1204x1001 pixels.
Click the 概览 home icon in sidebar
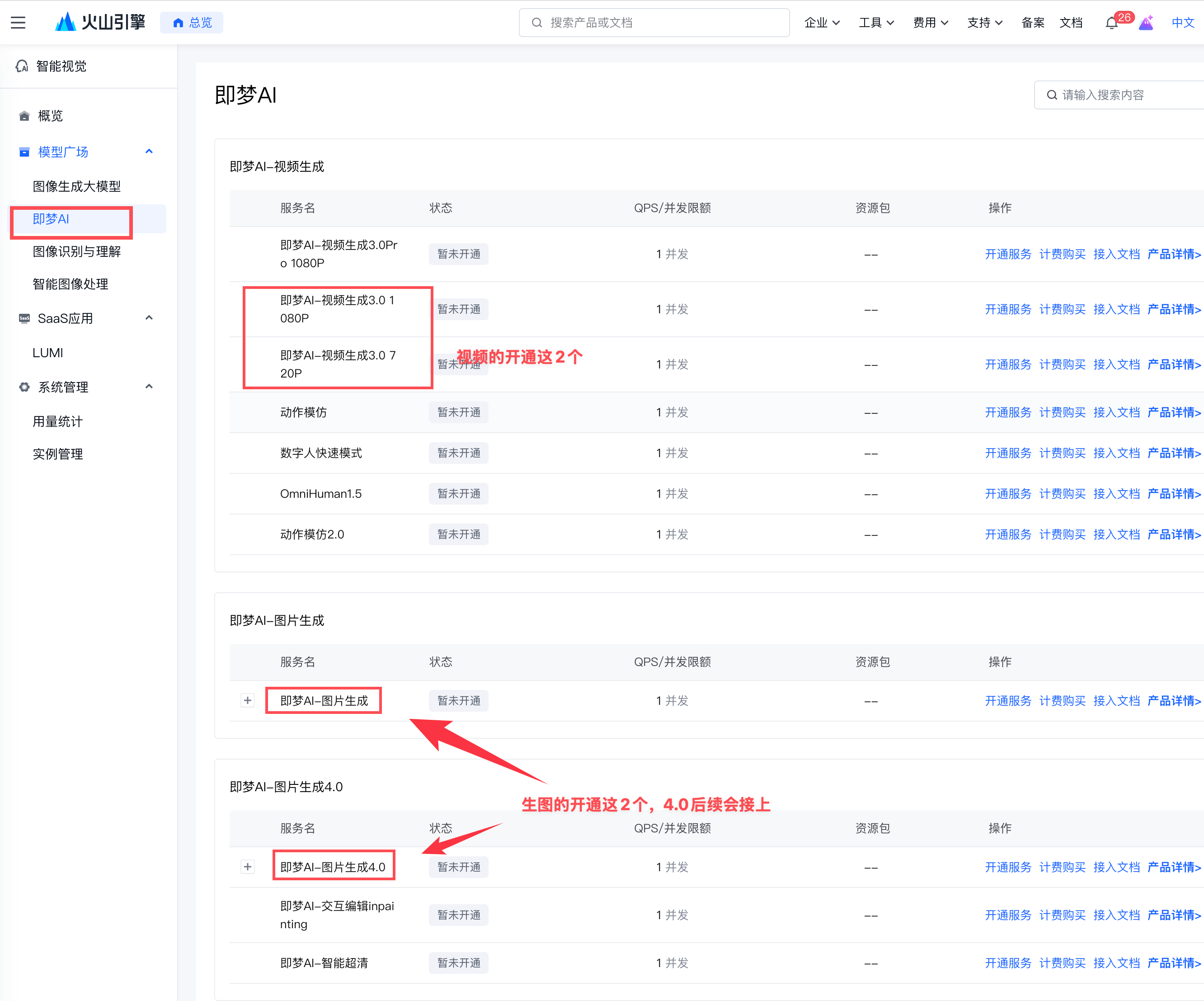(24, 116)
